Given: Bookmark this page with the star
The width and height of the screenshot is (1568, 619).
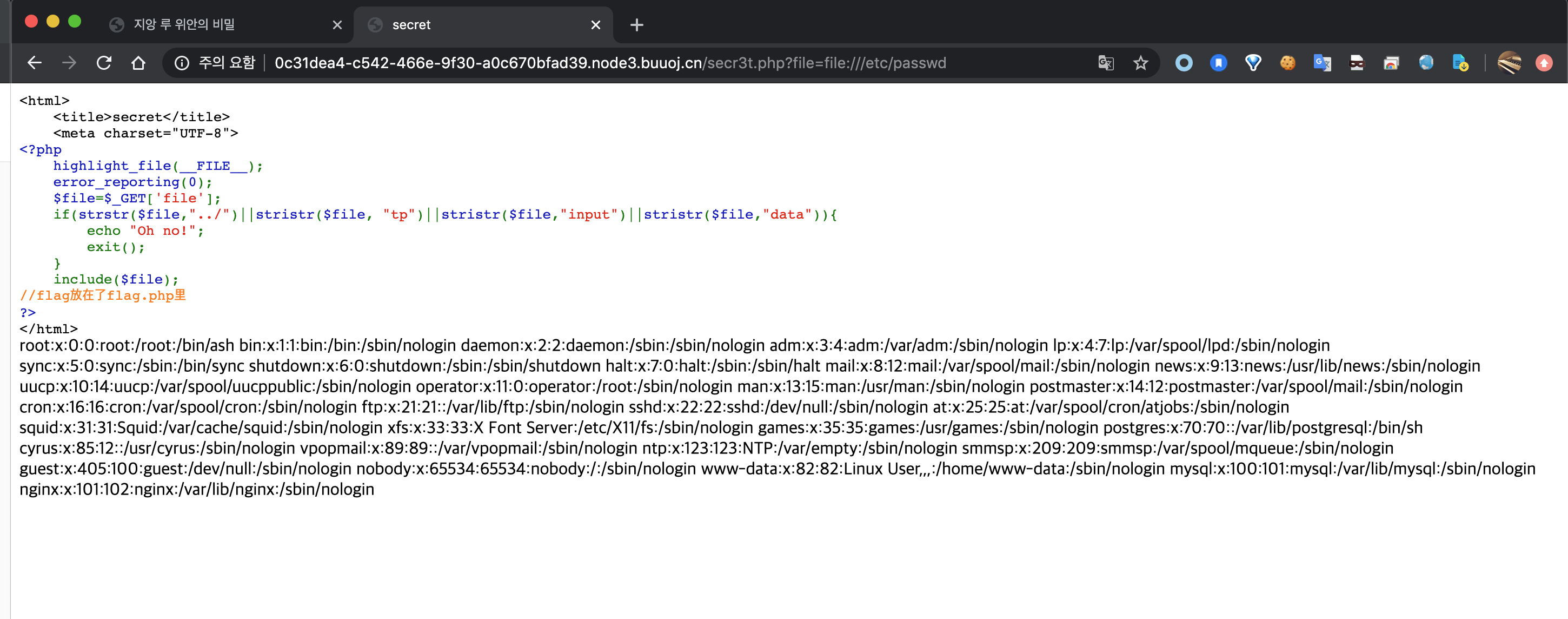Looking at the screenshot, I should (x=1140, y=63).
